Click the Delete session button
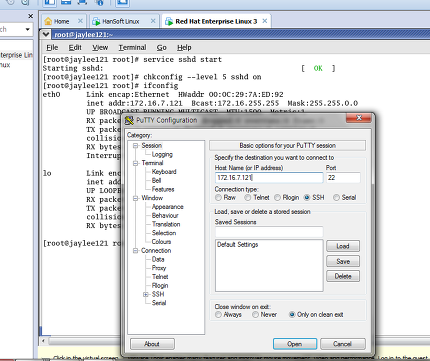The width and height of the screenshot is (430, 361). pos(343,276)
